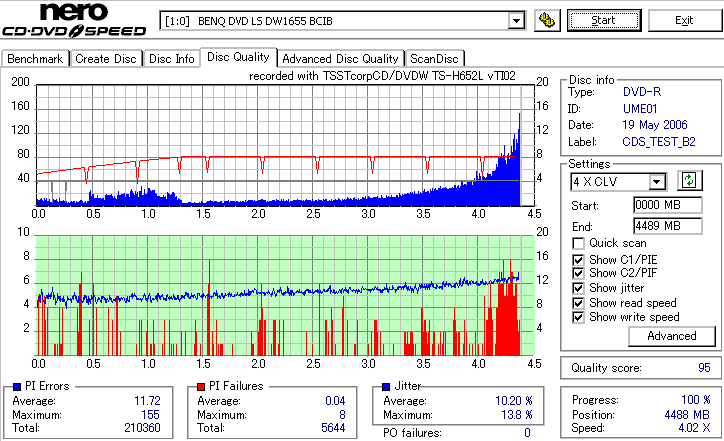Image resolution: width=724 pixels, height=441 pixels.
Task: Click the blue PI Errors legend square
Action: (x=17, y=387)
